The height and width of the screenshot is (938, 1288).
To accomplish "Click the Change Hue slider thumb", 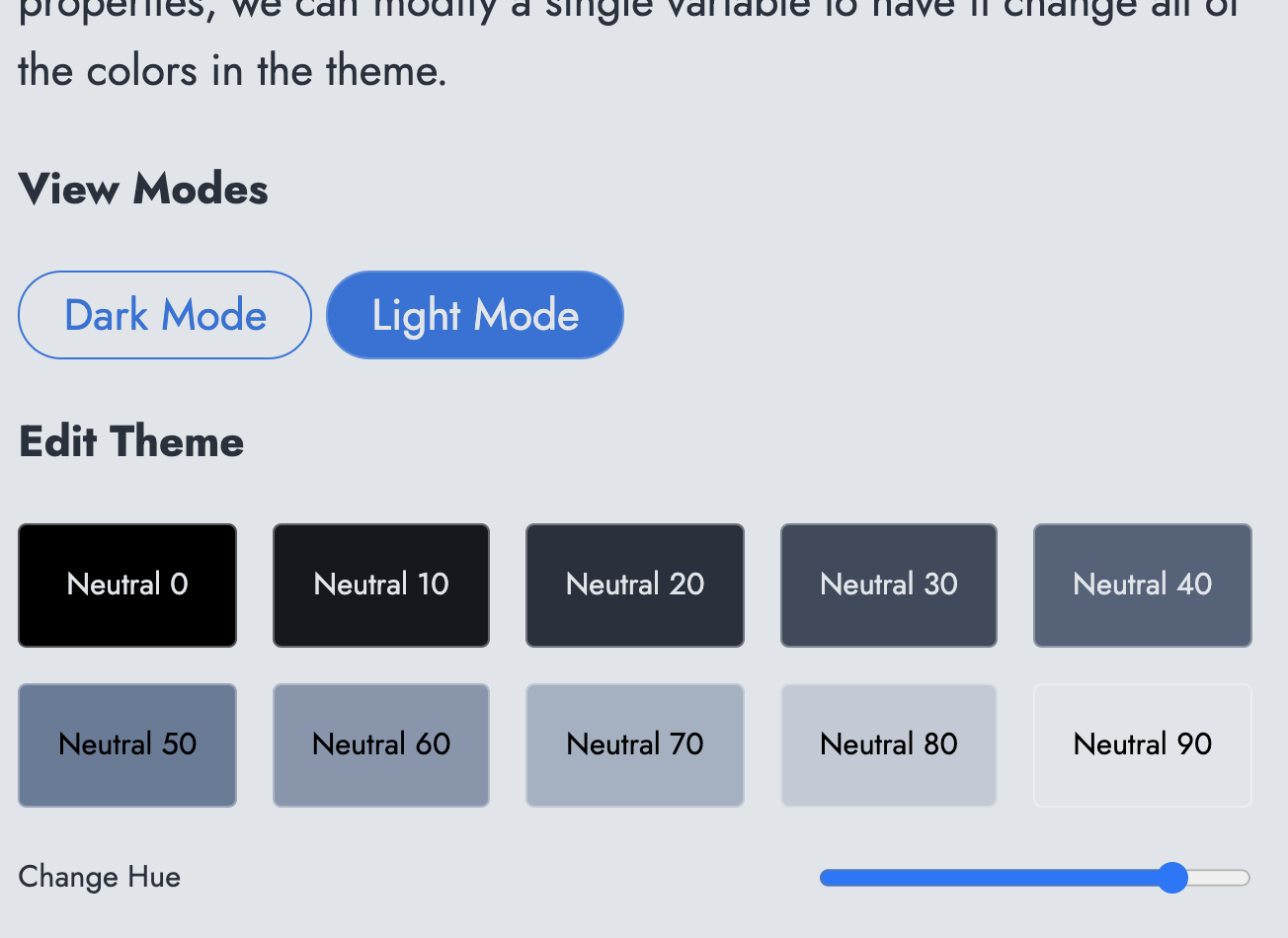I will (1173, 877).
